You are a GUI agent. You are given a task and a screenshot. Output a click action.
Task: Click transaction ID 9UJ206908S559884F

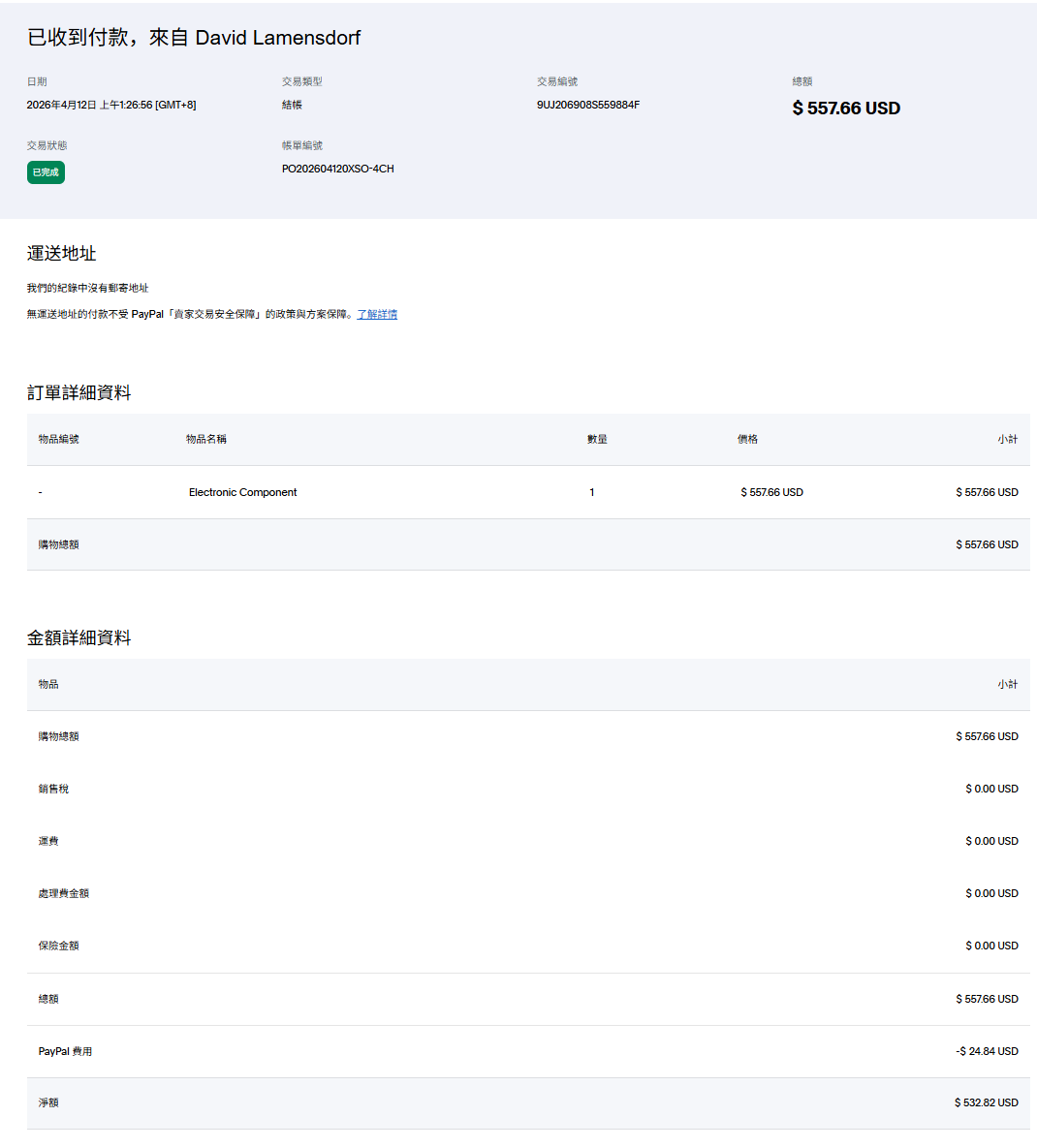(587, 105)
